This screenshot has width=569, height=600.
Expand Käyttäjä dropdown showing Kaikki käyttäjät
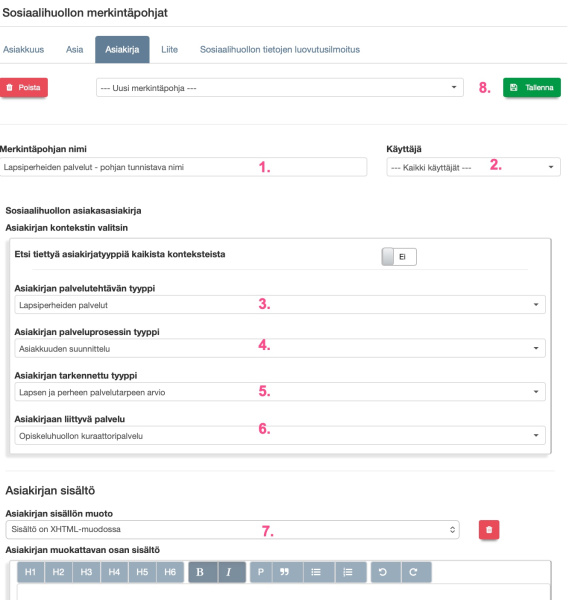[473, 167]
